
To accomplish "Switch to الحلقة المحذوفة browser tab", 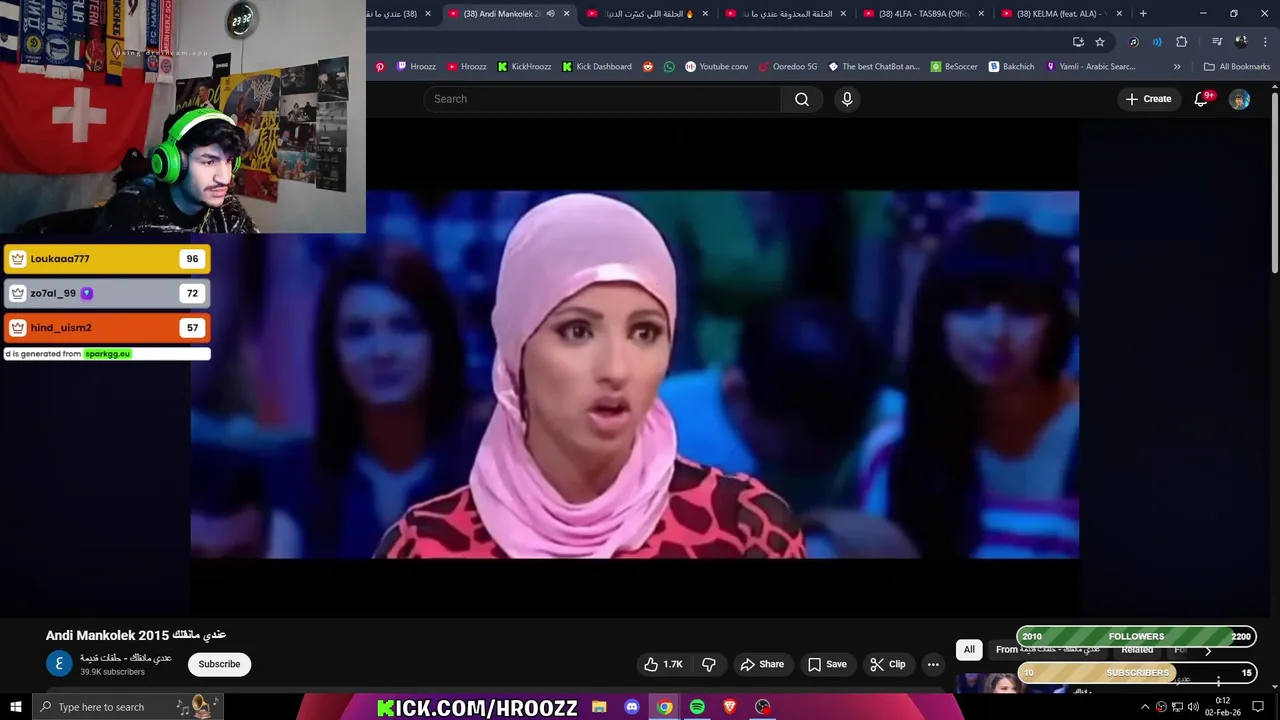I will click(x=787, y=13).
